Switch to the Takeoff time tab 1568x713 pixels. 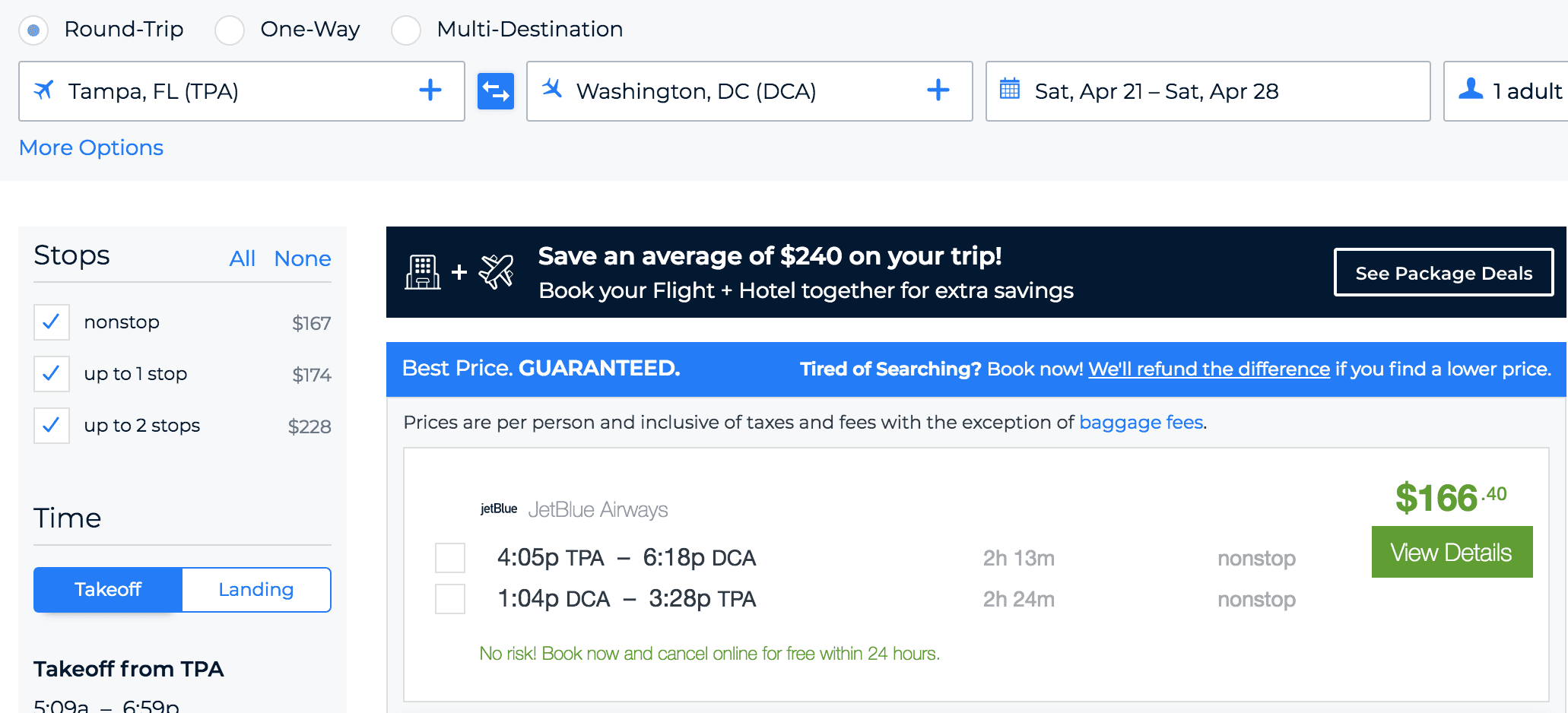pos(108,590)
